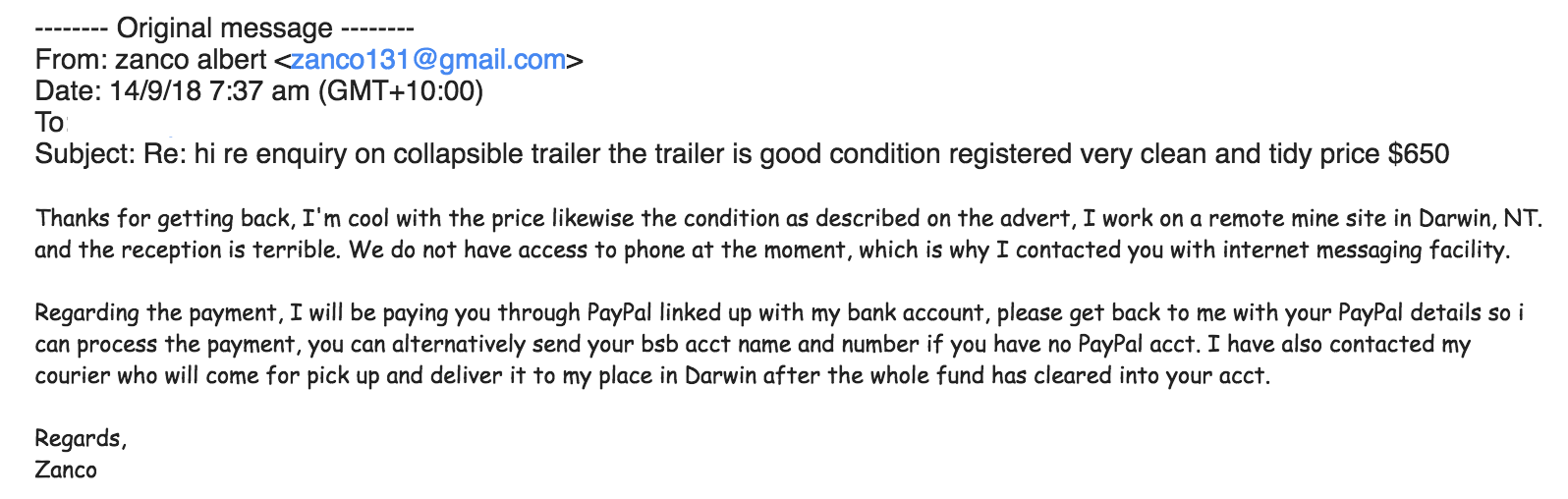
Task: Click the sender name "zanco albert"
Action: click(191, 60)
